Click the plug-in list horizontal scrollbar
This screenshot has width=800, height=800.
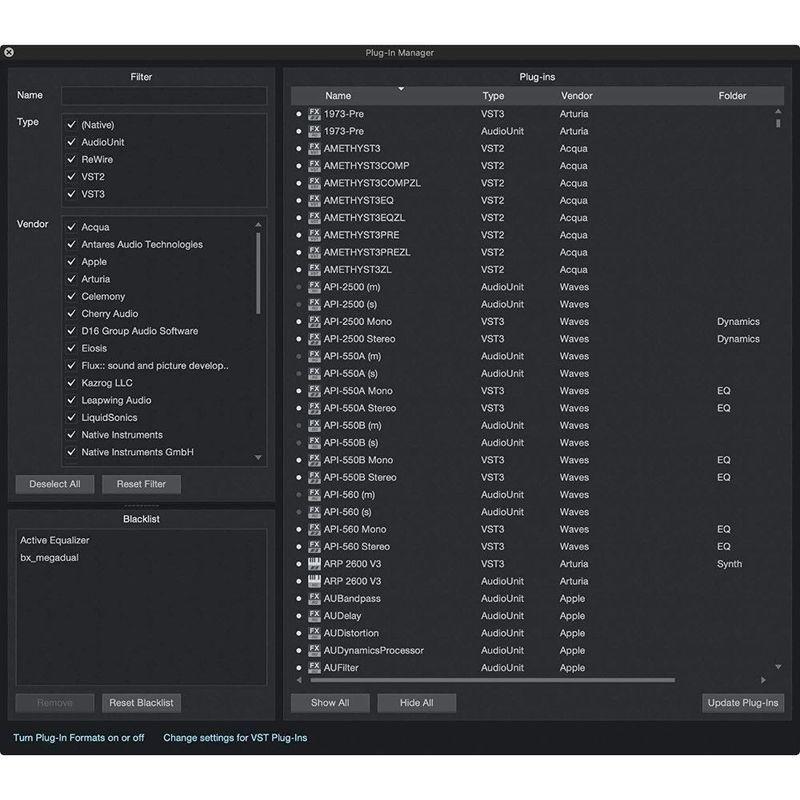(492, 680)
